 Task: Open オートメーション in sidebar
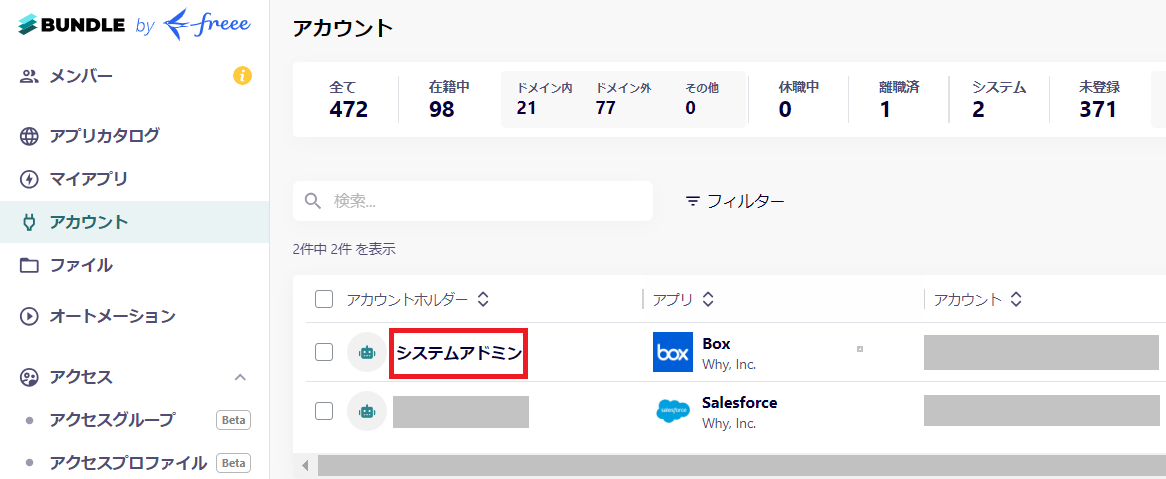112,316
